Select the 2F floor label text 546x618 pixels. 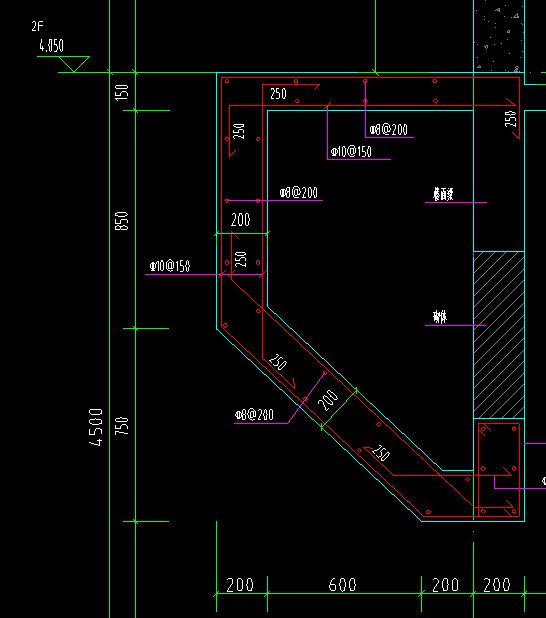click(37, 26)
